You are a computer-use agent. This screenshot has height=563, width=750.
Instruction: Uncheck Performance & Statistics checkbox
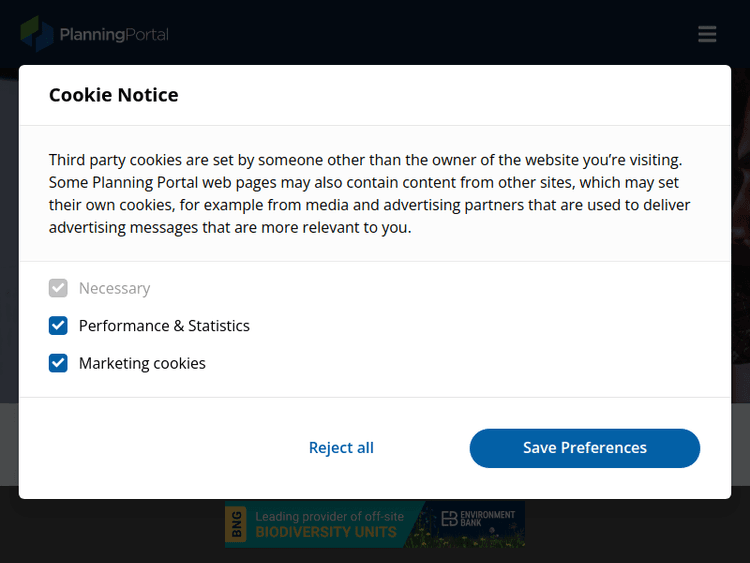(58, 325)
